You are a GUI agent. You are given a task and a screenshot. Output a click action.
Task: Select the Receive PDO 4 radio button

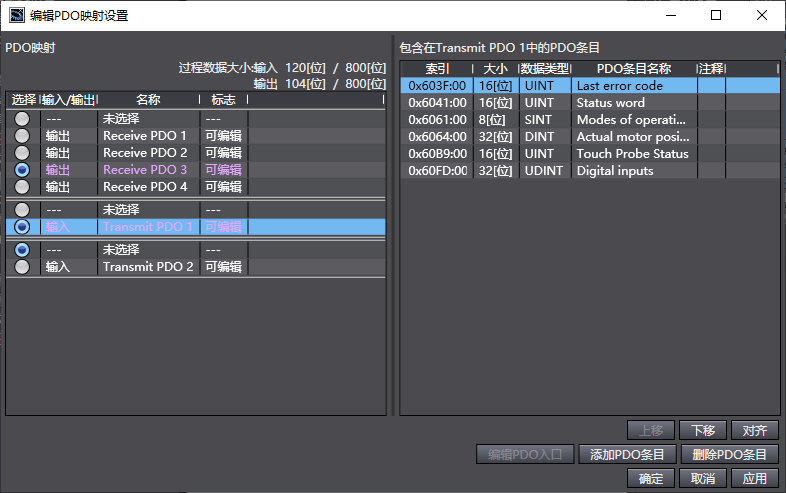coord(22,187)
